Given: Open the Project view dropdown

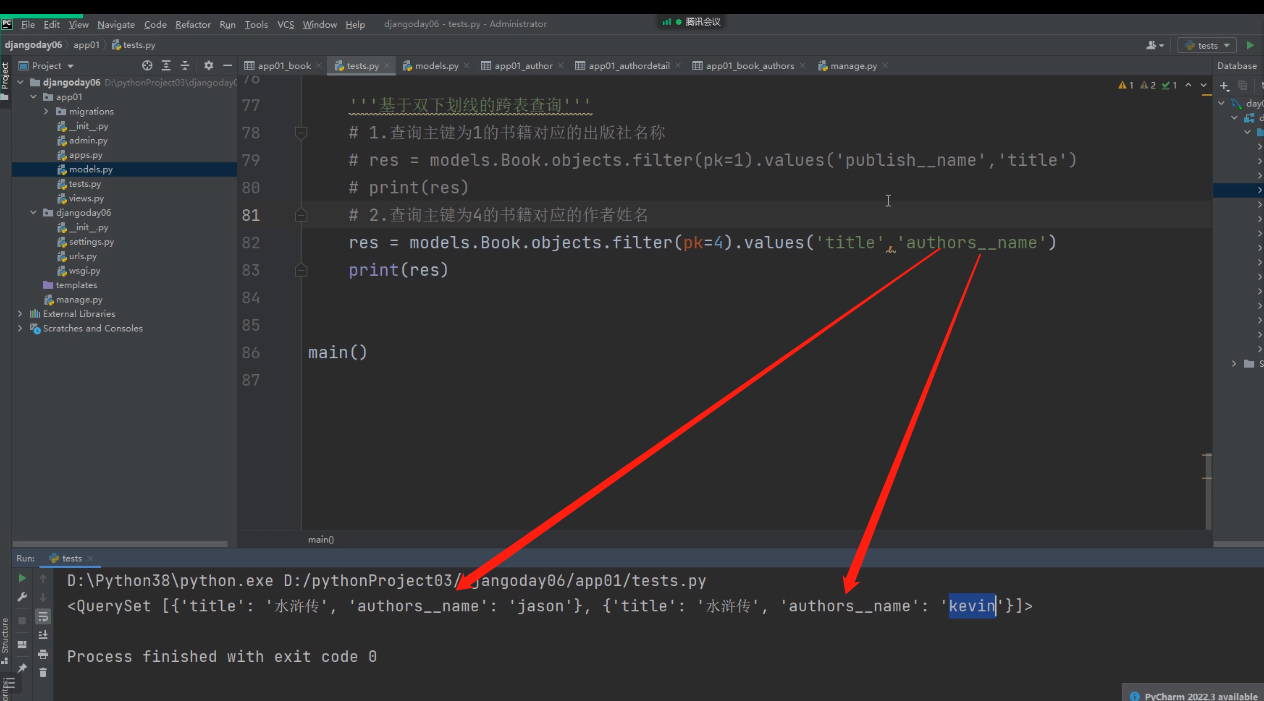Looking at the screenshot, I should (47, 66).
